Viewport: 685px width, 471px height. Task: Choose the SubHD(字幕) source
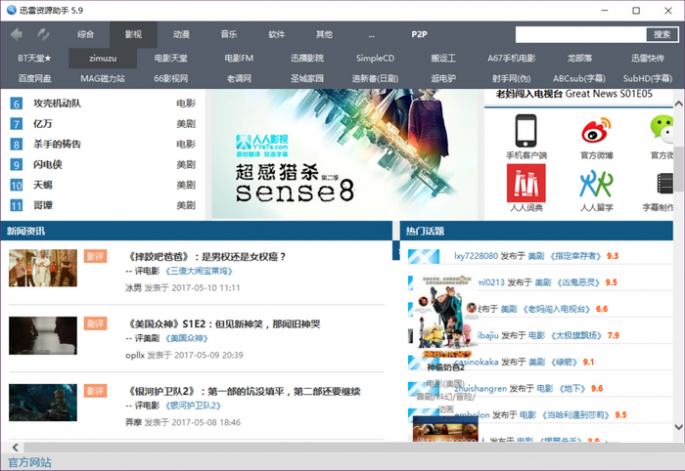click(x=643, y=78)
